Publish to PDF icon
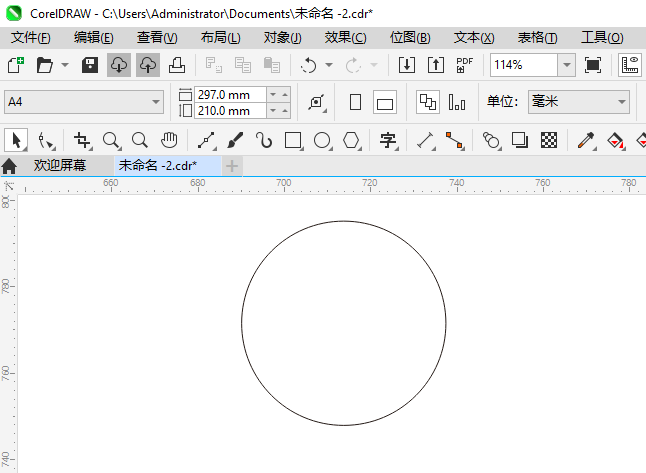This screenshot has width=646, height=473. [x=465, y=65]
